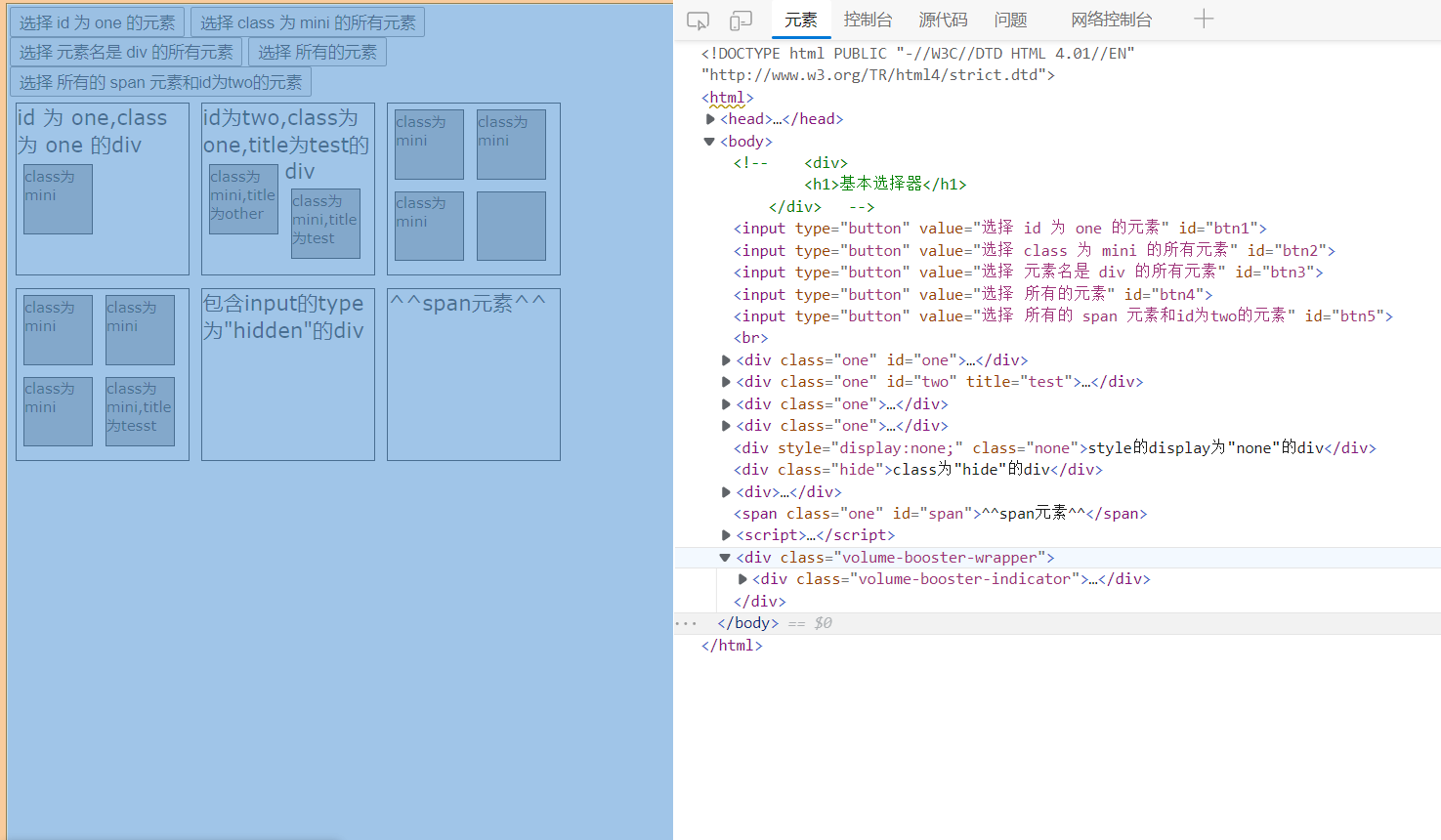The height and width of the screenshot is (840, 1441).
Task: Expand the head node
Action: (x=710, y=119)
